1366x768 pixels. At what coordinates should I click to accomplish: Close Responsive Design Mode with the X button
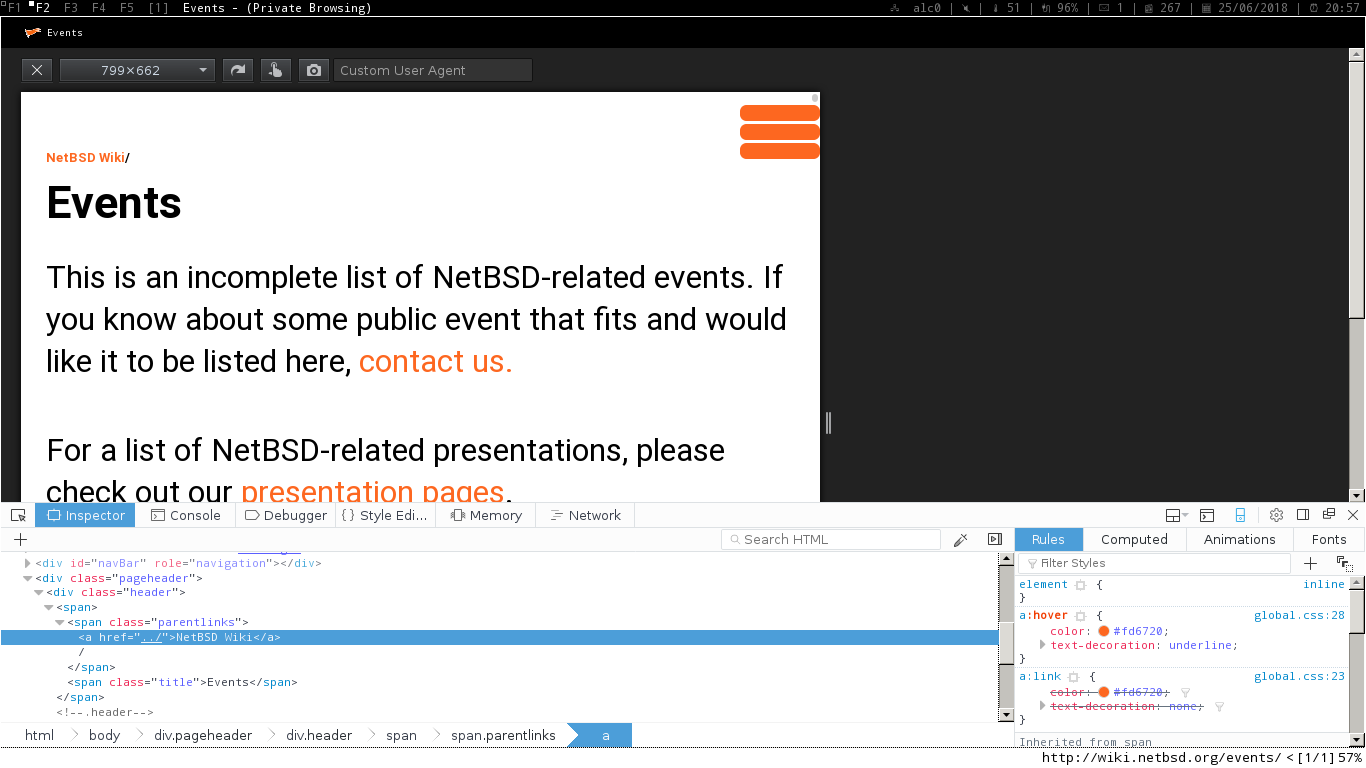click(37, 70)
